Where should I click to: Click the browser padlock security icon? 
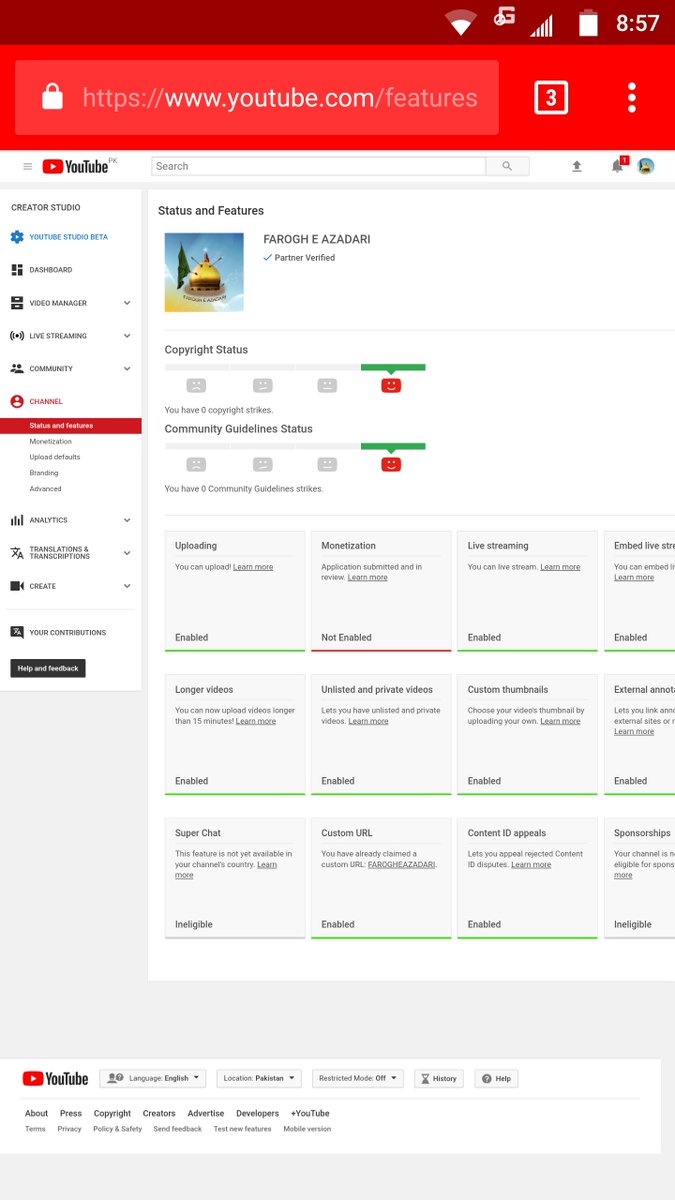(52, 97)
